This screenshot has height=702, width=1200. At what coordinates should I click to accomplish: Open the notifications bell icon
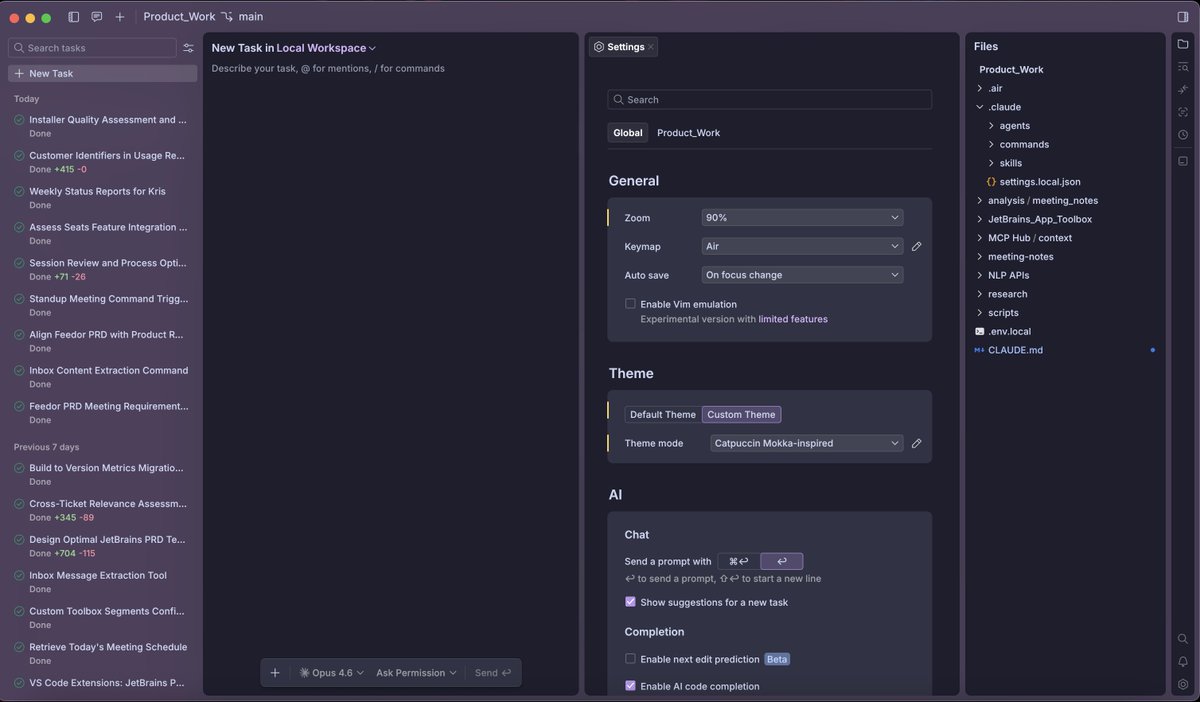(x=1183, y=662)
